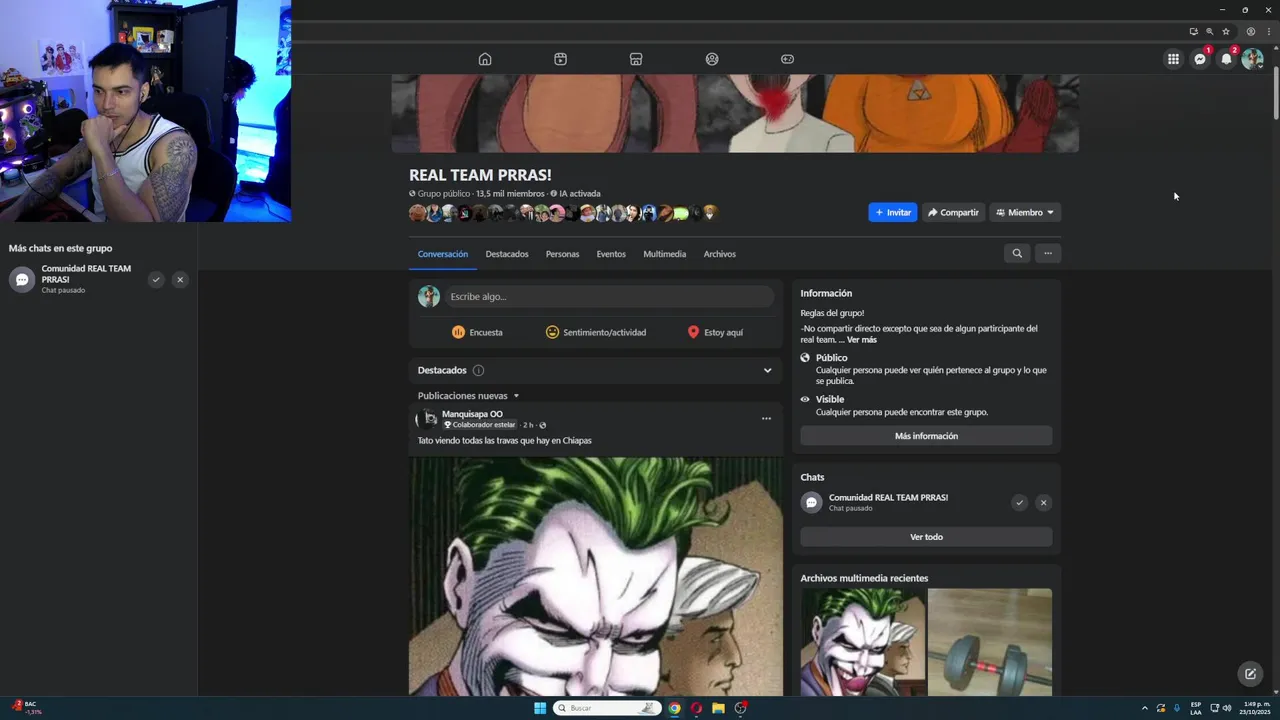
Task: Open Manquisapa OO's profile name
Action: [x=472, y=414]
